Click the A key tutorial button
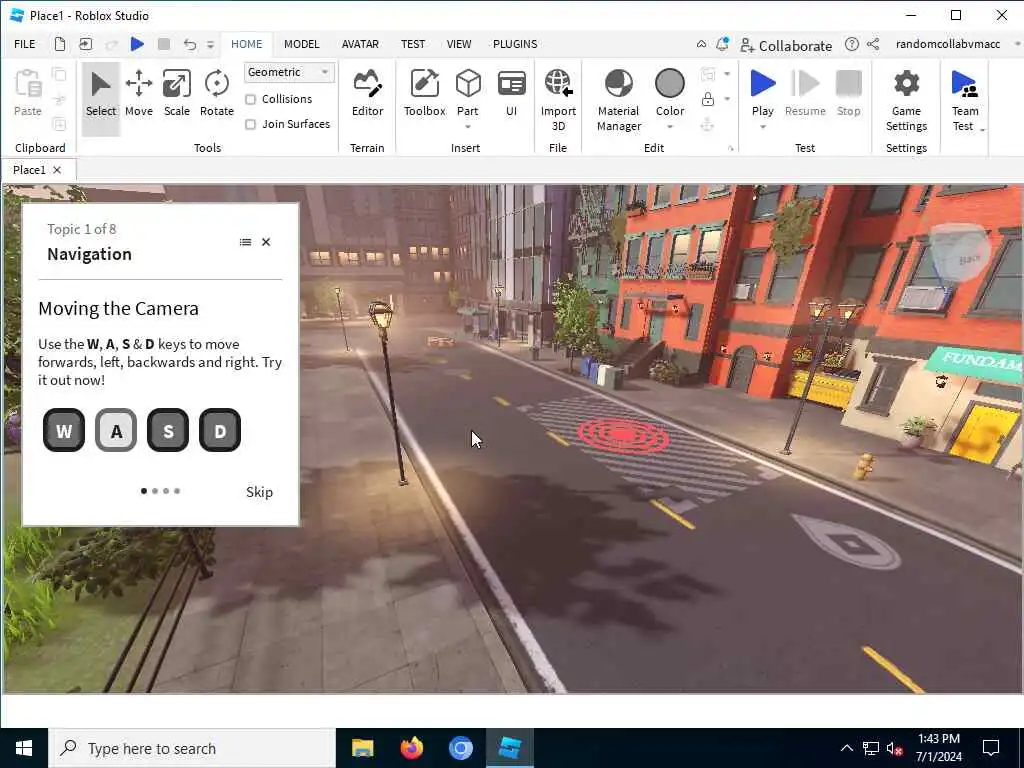The height and width of the screenshot is (768, 1024). 116,430
